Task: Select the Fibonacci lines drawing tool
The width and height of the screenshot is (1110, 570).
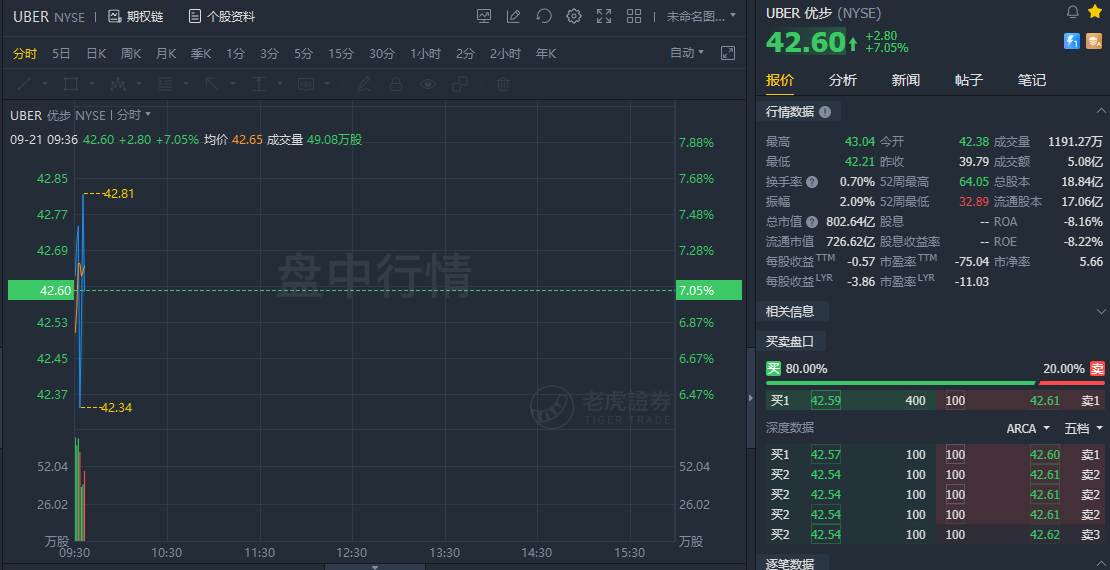Action: [165, 84]
